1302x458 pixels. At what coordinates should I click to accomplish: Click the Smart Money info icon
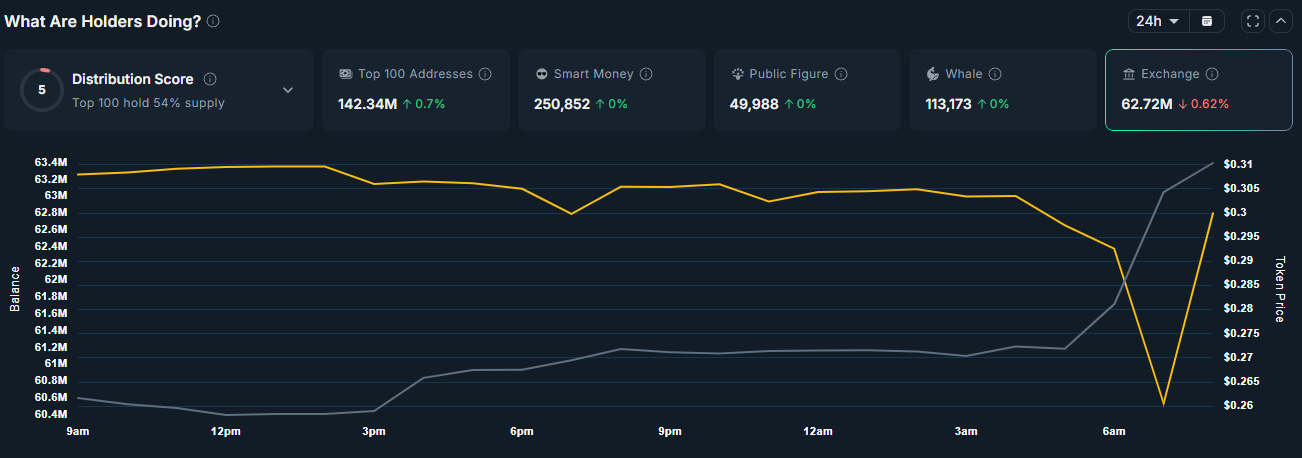point(646,74)
